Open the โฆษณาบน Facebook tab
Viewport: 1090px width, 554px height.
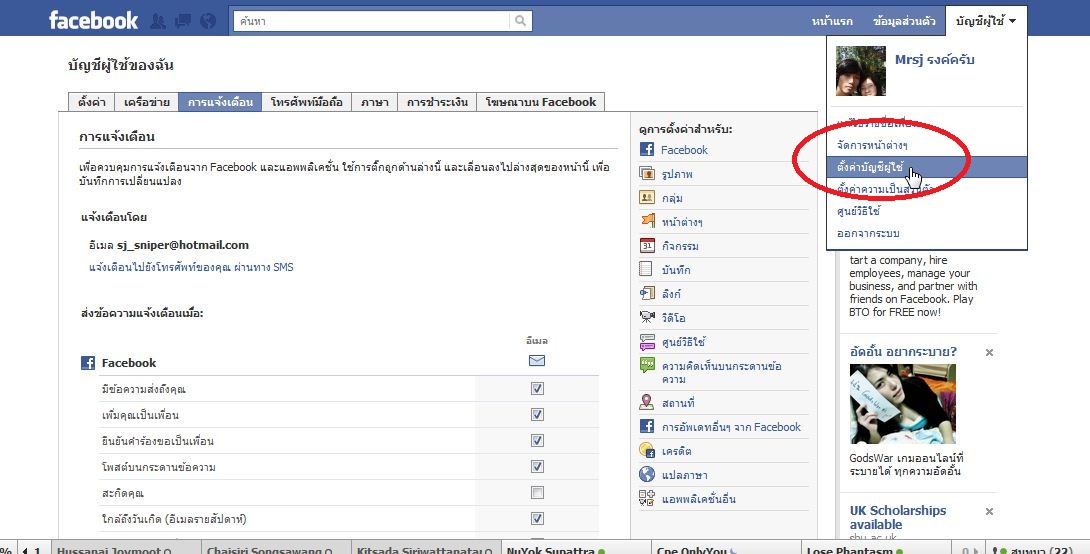541,102
